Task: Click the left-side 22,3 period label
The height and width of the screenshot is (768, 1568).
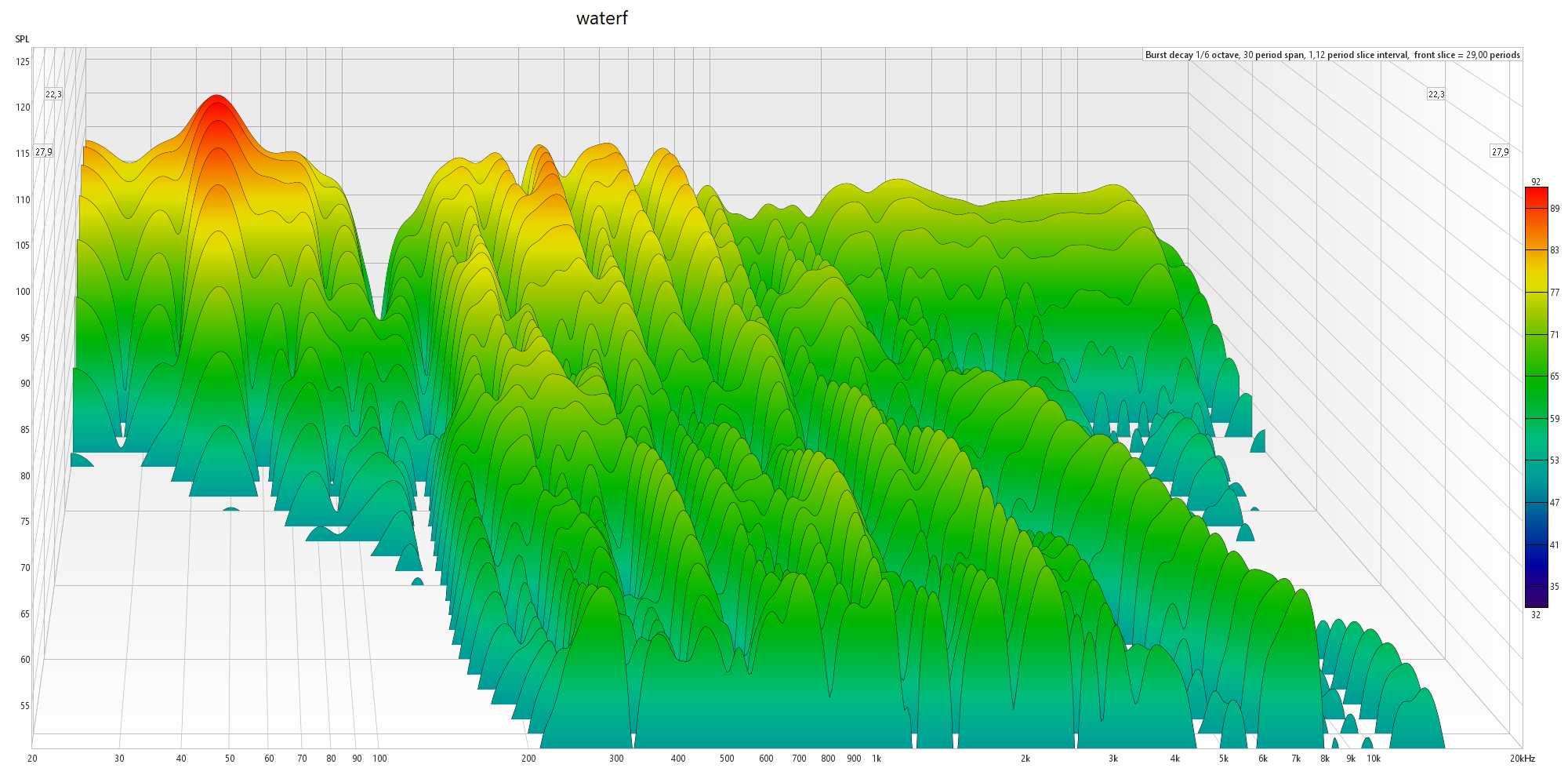Action: [53, 94]
